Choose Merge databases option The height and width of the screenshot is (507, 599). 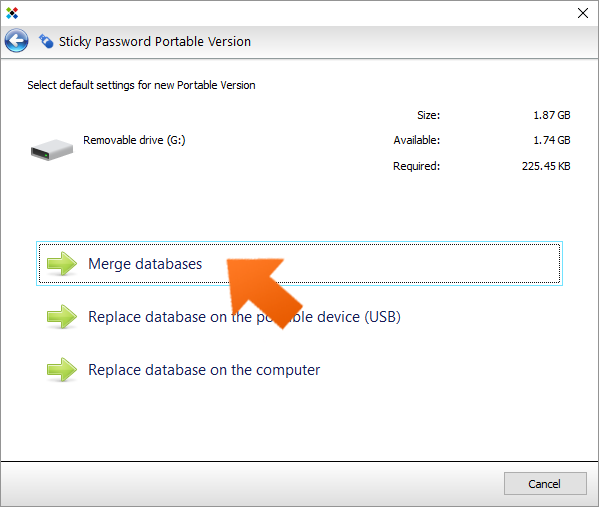(x=300, y=264)
